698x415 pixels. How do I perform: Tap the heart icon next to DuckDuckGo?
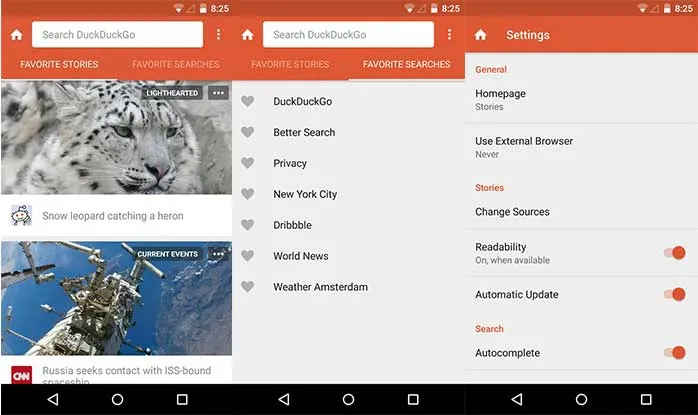point(248,102)
